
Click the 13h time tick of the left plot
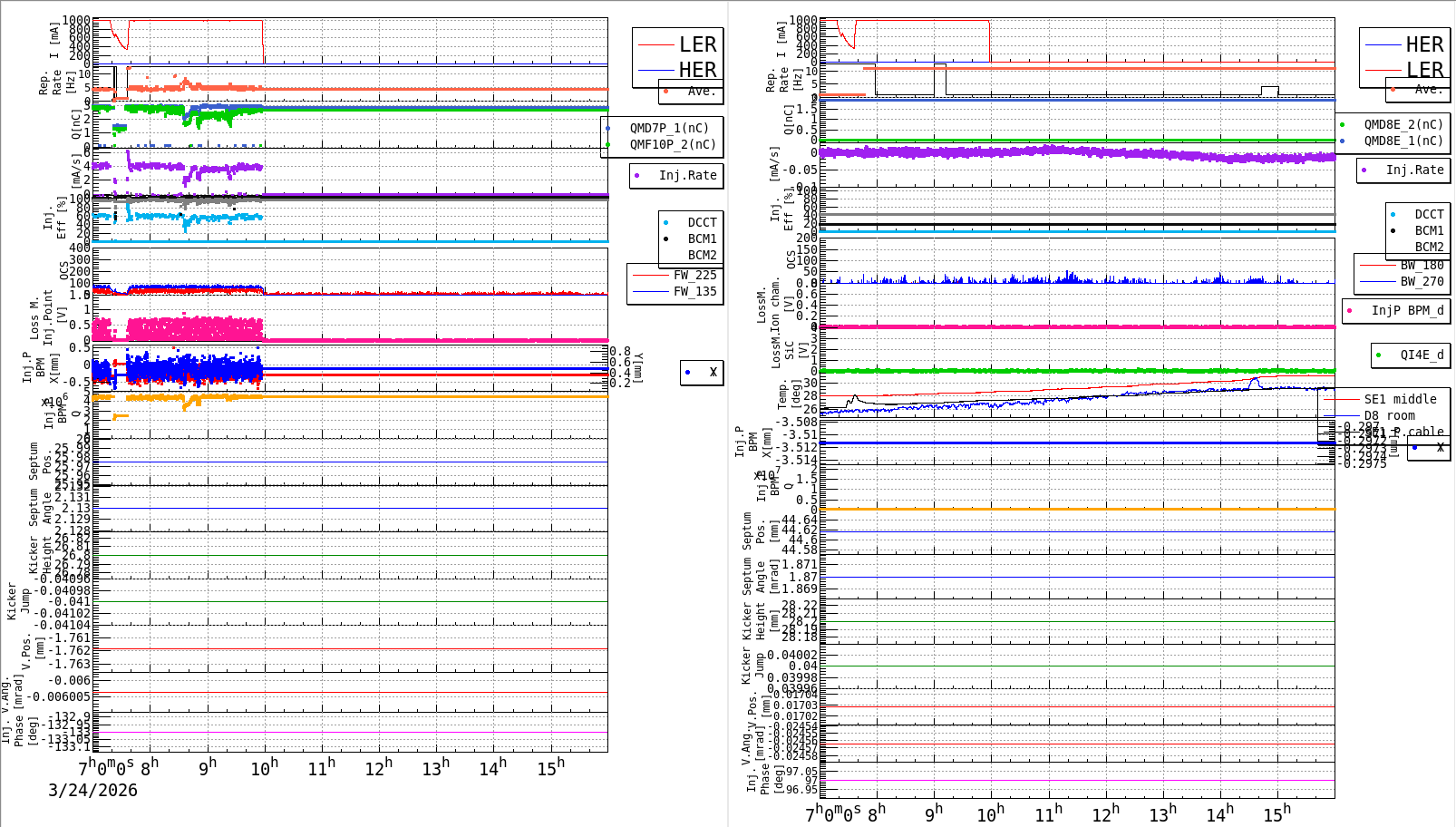(x=435, y=768)
